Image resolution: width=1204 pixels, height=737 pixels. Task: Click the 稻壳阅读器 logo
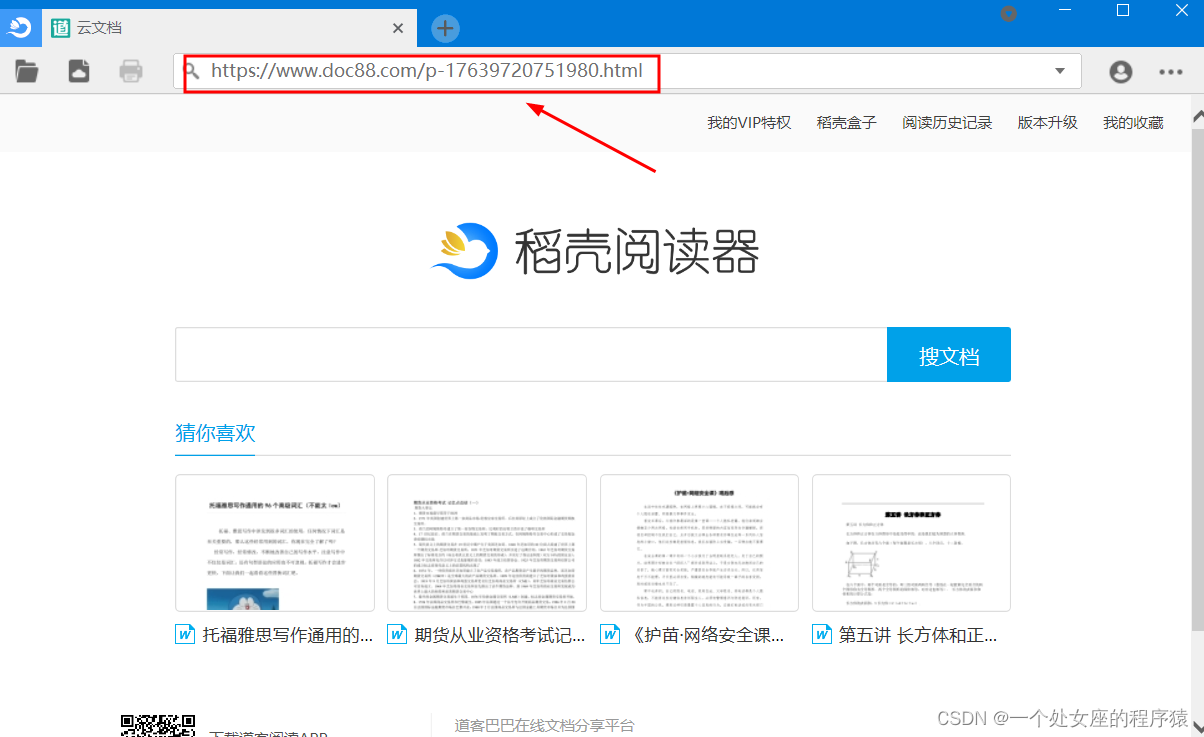[595, 250]
